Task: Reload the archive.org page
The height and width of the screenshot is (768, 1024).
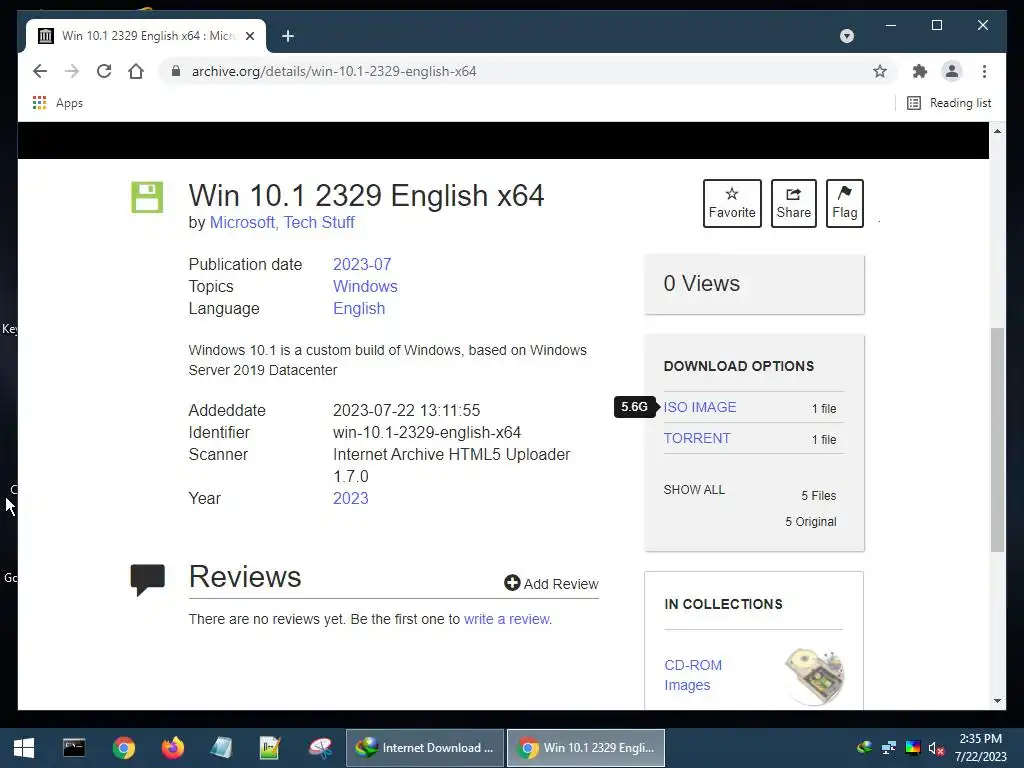Action: 104,71
